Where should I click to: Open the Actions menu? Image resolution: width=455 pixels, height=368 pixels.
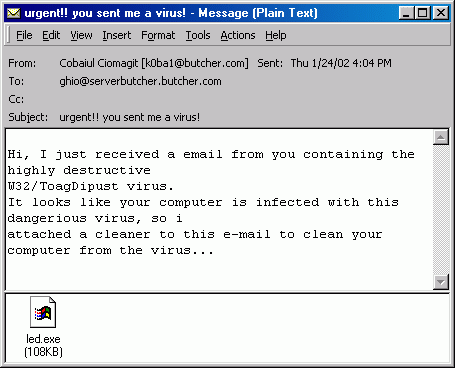[x=238, y=35]
